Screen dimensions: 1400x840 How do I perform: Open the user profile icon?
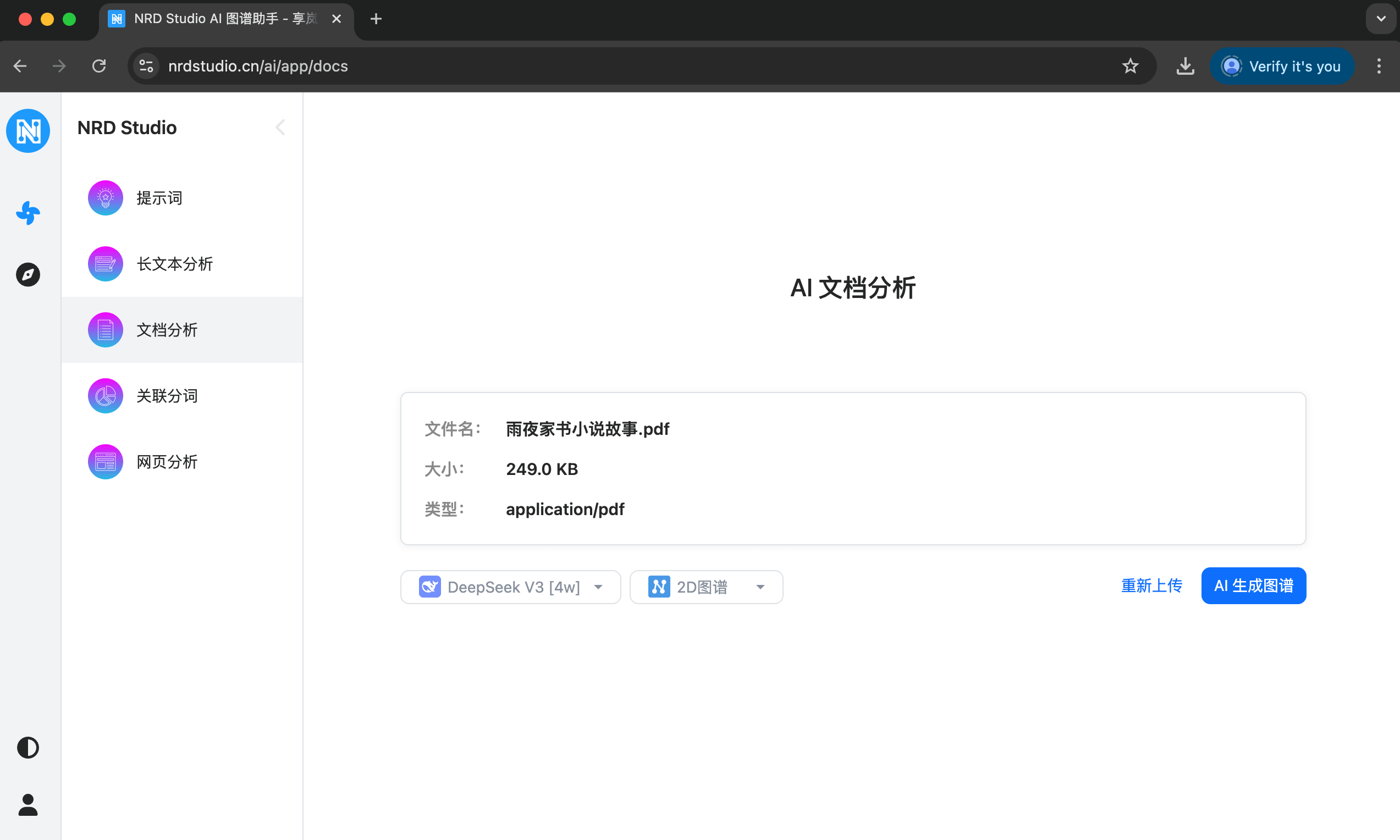27,804
